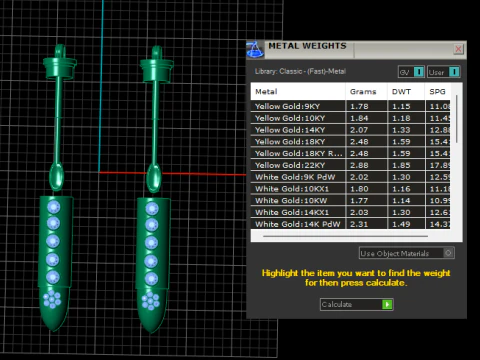Click DWT value 1.85 for 22KY
Screen dimensions: 480x360
pos(401,165)
